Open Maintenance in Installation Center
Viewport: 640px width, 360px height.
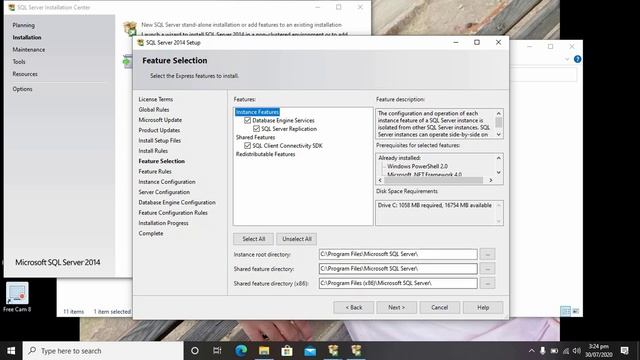[29, 50]
